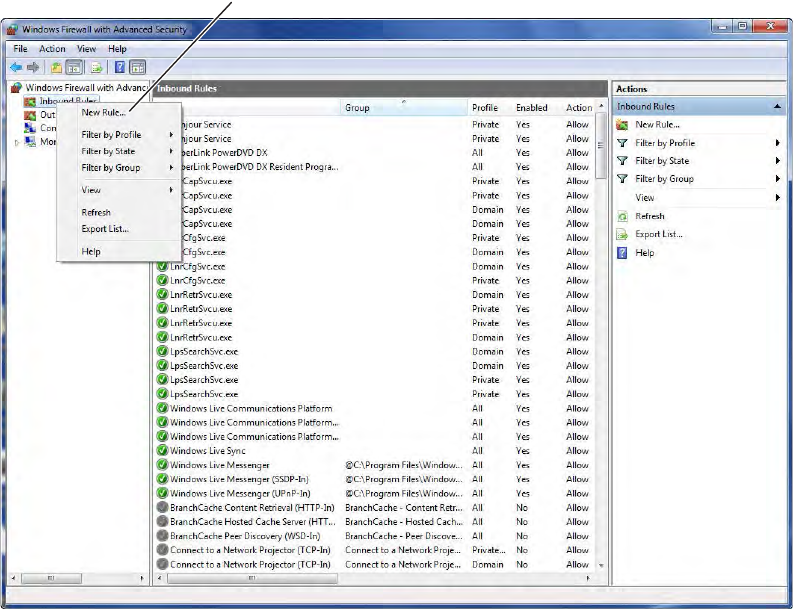Click gray icon for BranchCache Hosted Cache Server rule
The height and width of the screenshot is (609, 793).
click(x=162, y=521)
